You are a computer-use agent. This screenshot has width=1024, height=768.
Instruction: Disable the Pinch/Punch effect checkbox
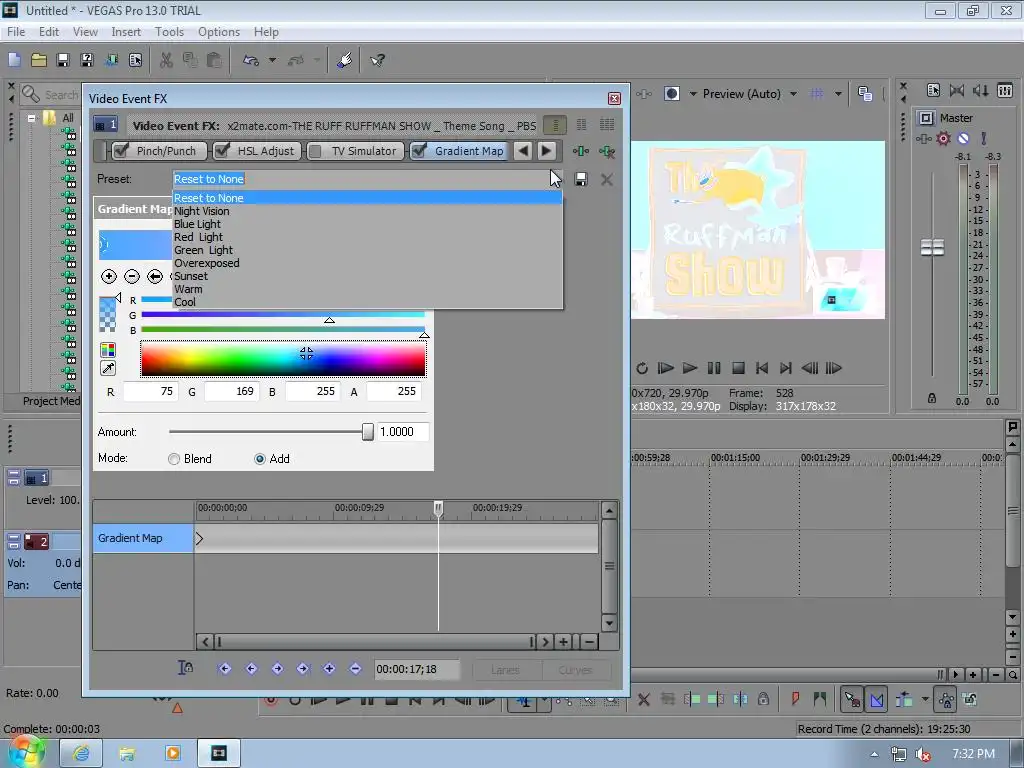[121, 151]
